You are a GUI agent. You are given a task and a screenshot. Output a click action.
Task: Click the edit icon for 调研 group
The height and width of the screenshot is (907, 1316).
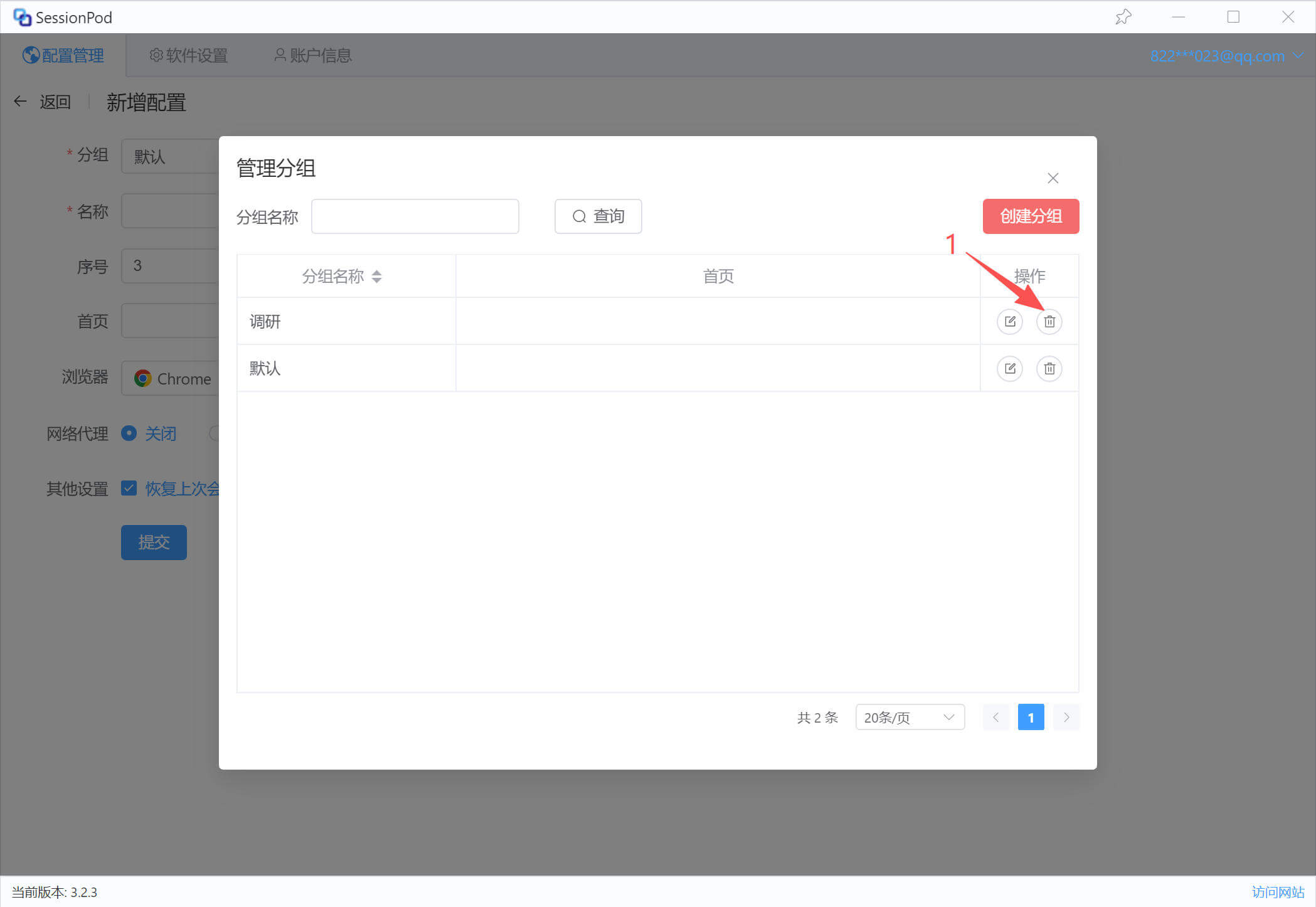pyautogui.click(x=1009, y=322)
